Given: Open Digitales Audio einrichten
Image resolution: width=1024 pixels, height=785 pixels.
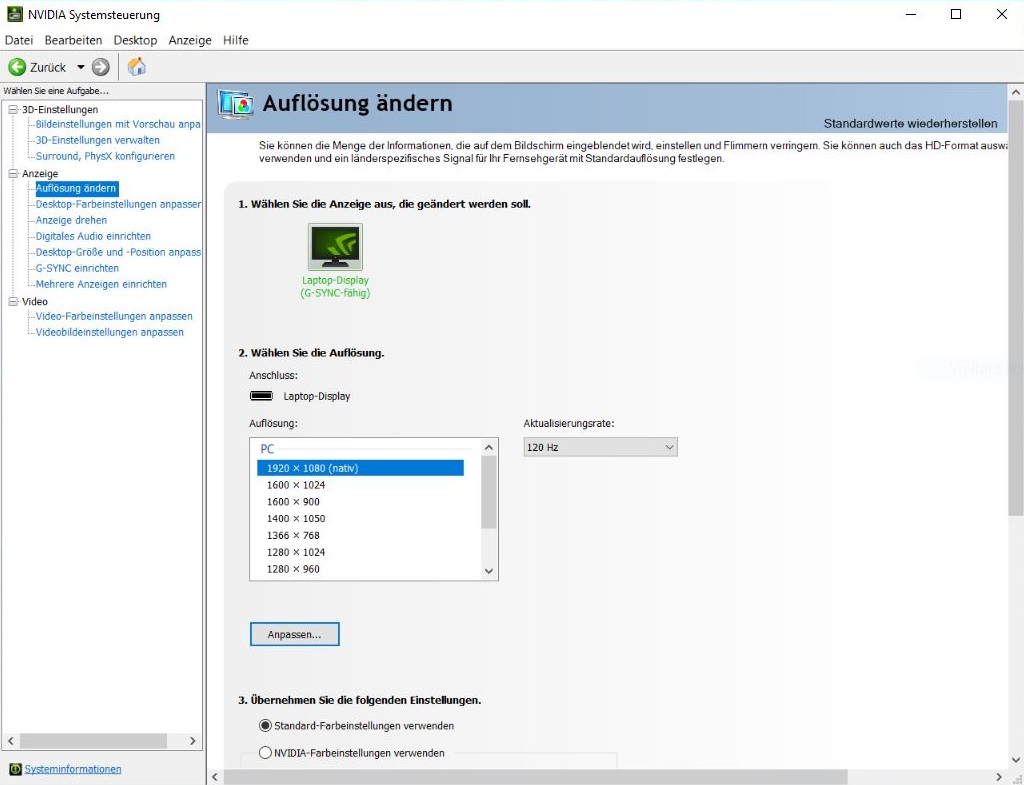Looking at the screenshot, I should tap(93, 236).
